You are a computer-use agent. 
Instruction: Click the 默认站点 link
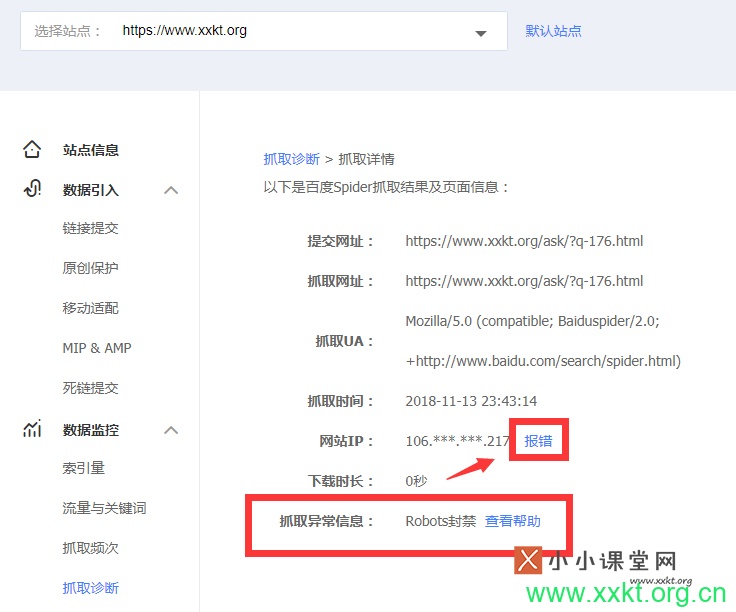pos(553,31)
